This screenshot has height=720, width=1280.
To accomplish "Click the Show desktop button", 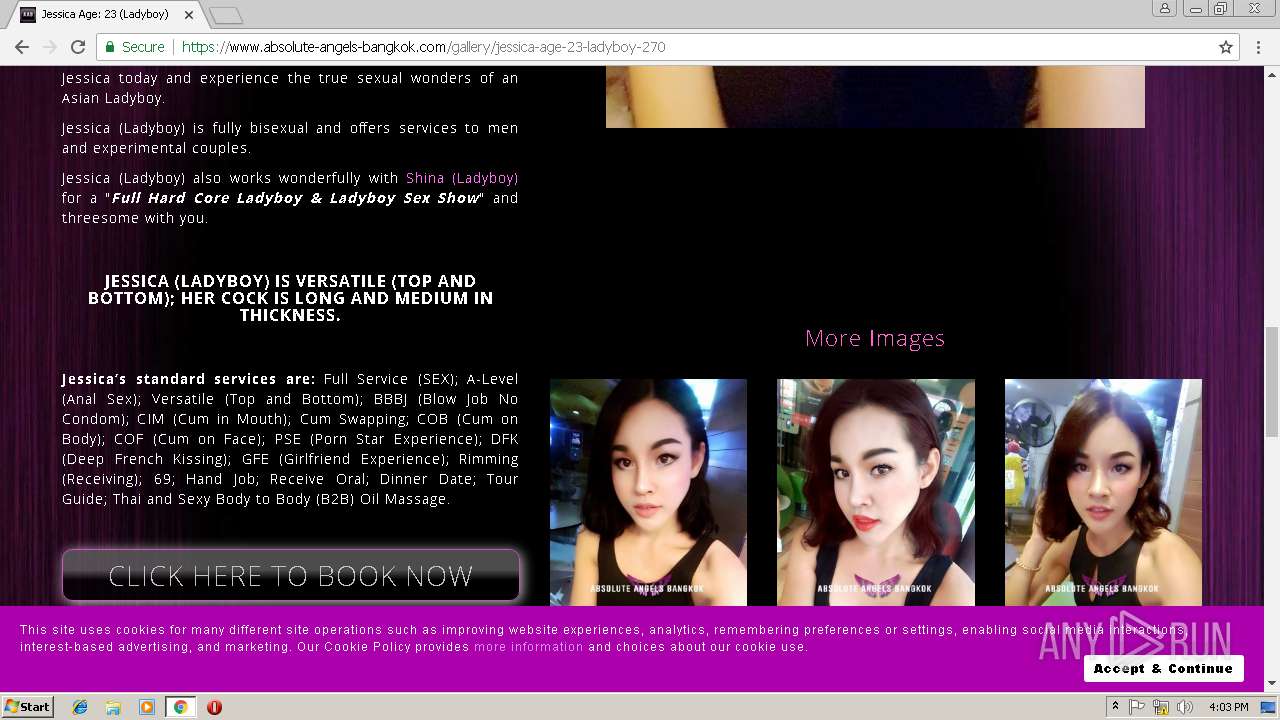I will [x=1270, y=707].
